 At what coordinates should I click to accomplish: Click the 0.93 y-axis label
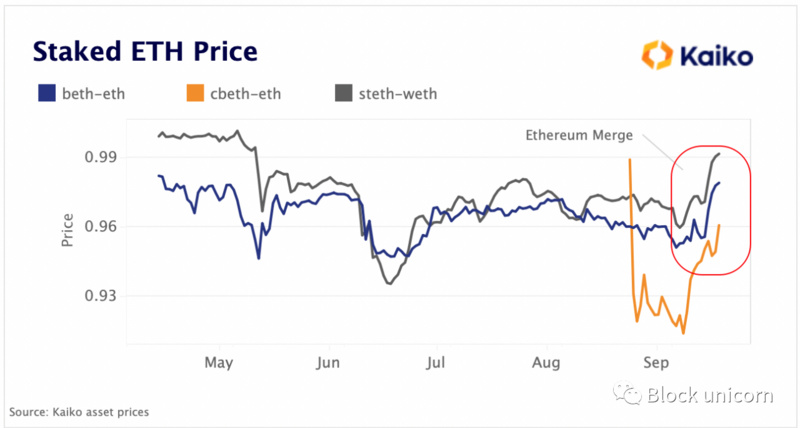click(101, 296)
